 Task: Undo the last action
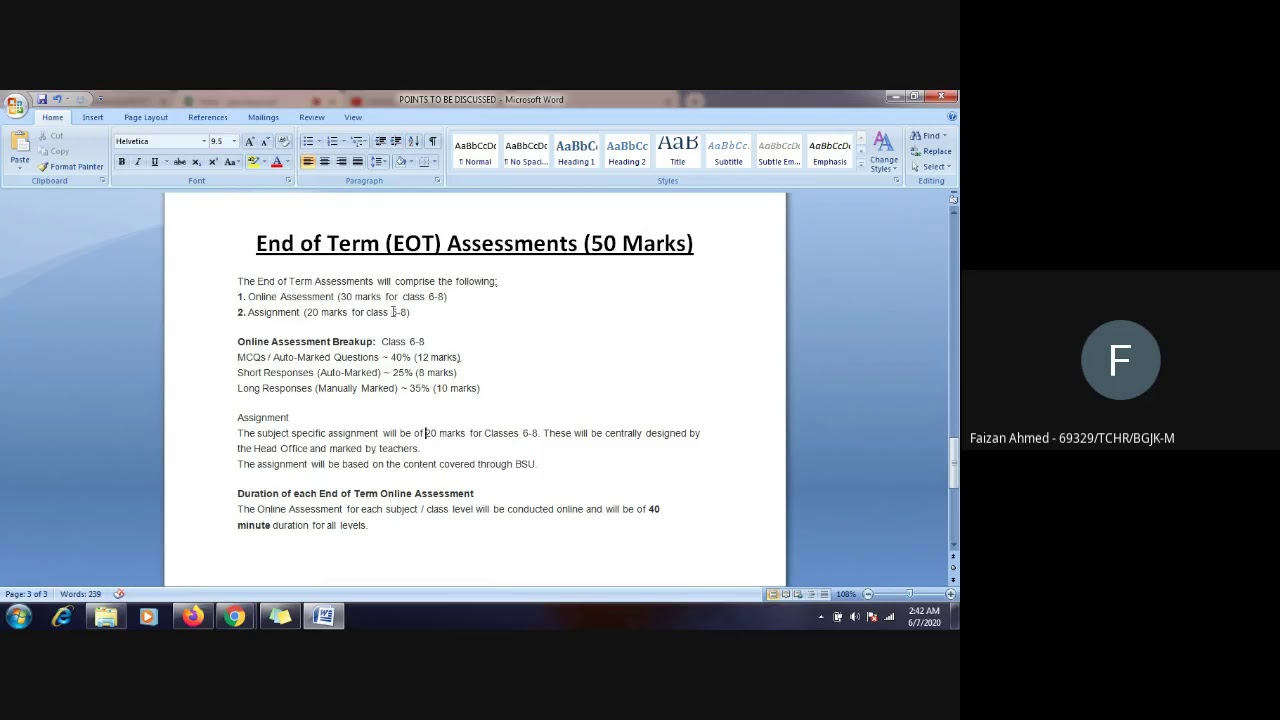[x=57, y=99]
